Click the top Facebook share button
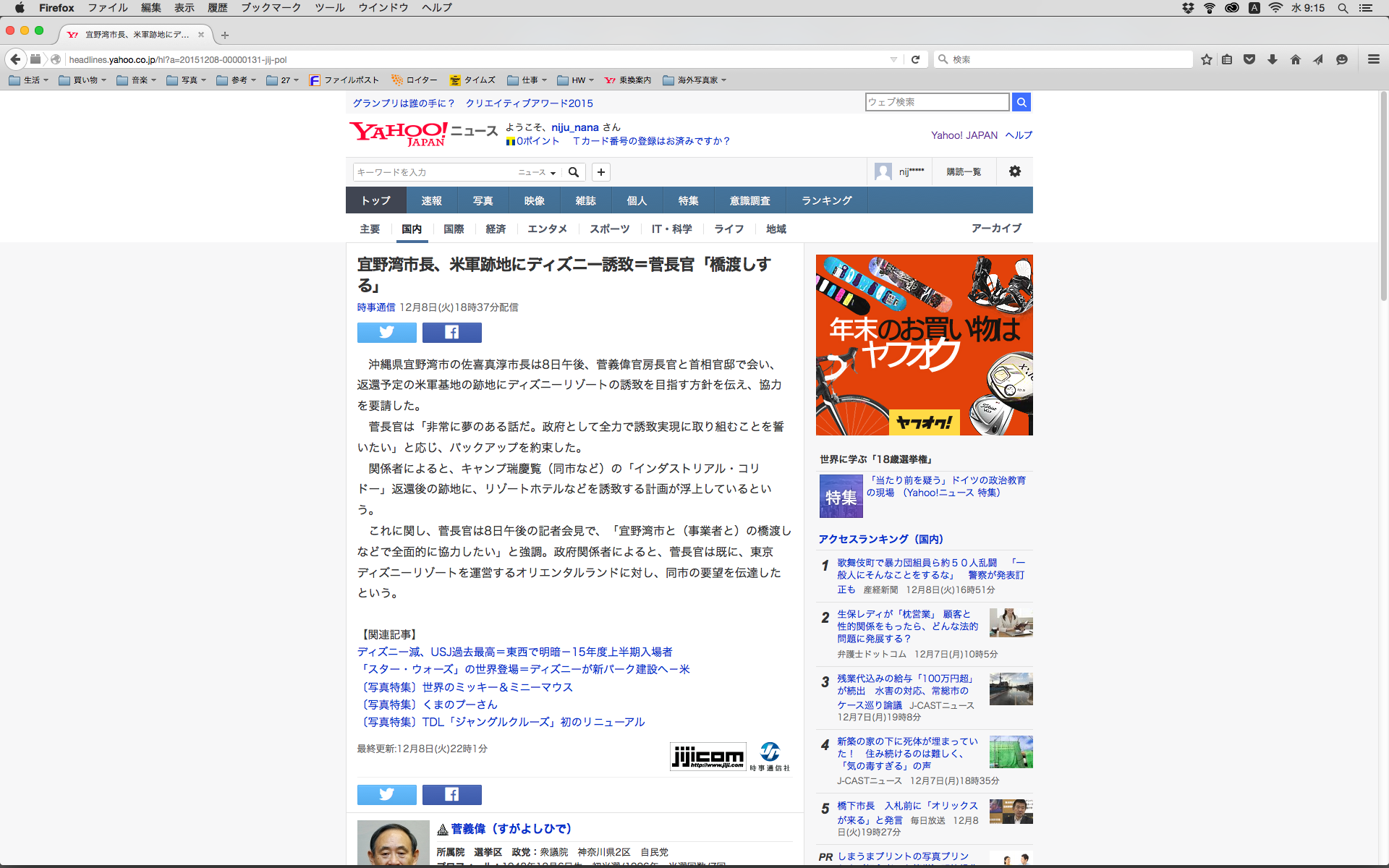 click(x=451, y=332)
